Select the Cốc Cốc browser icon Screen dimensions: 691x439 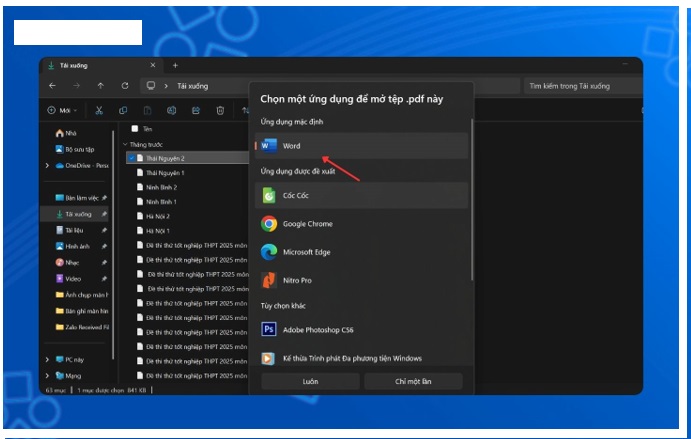click(x=269, y=196)
